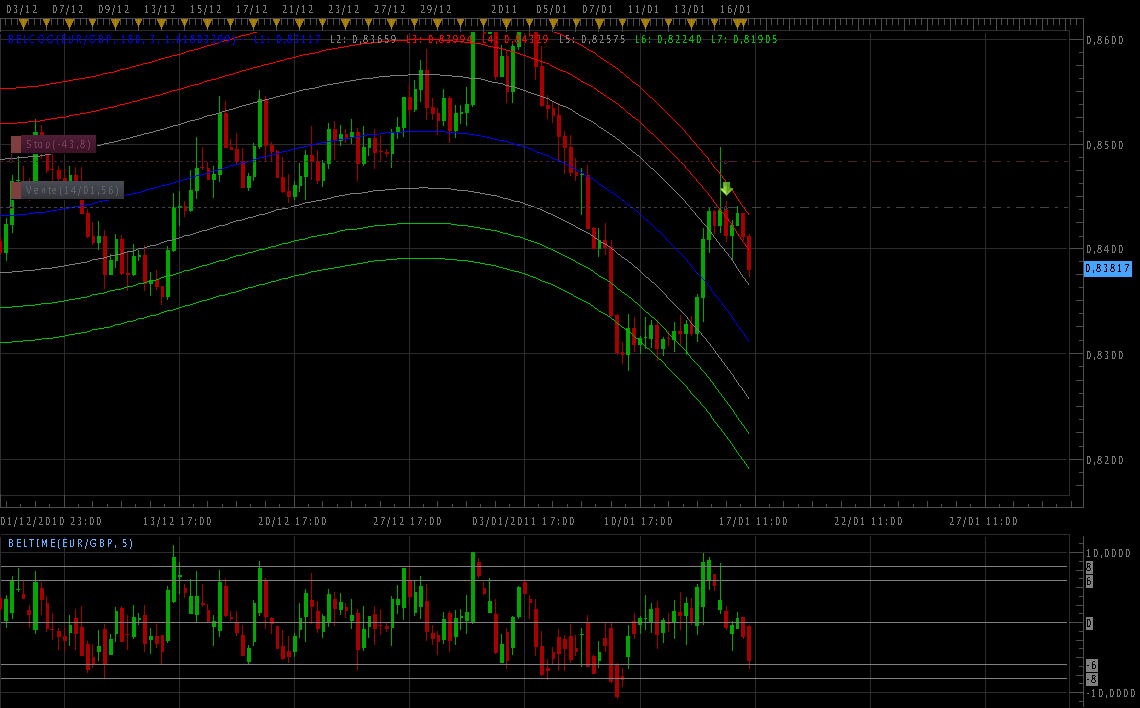Click the level 6 tag in the oscillator scale

(1089, 581)
